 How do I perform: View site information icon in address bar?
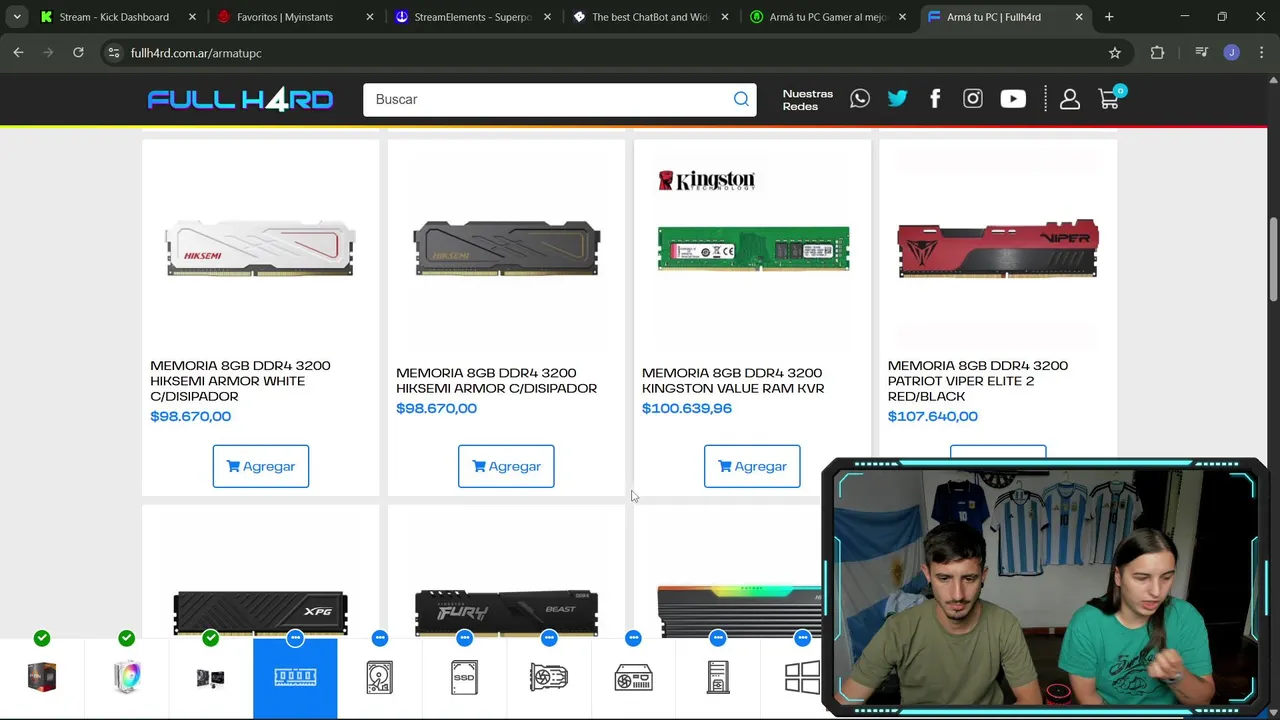click(114, 53)
